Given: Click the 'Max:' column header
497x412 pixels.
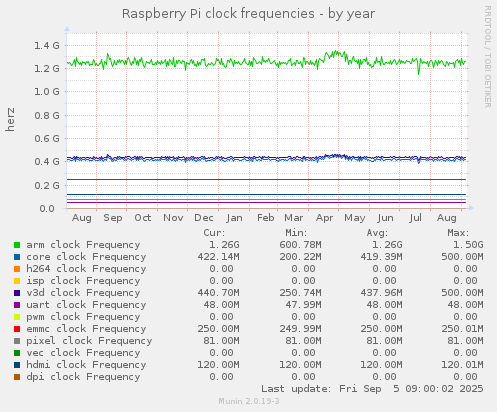Looking at the screenshot, I should point(458,233).
